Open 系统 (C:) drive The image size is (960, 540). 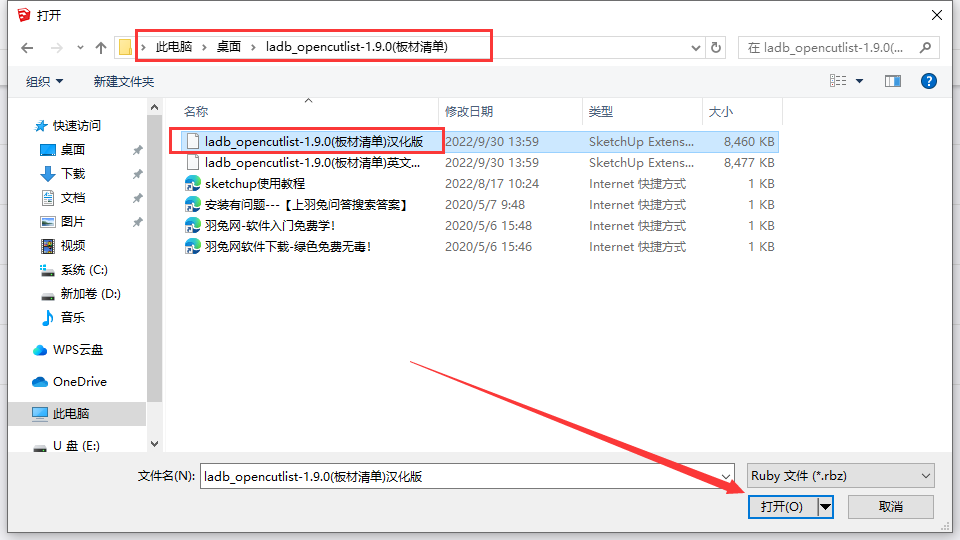click(x=73, y=269)
